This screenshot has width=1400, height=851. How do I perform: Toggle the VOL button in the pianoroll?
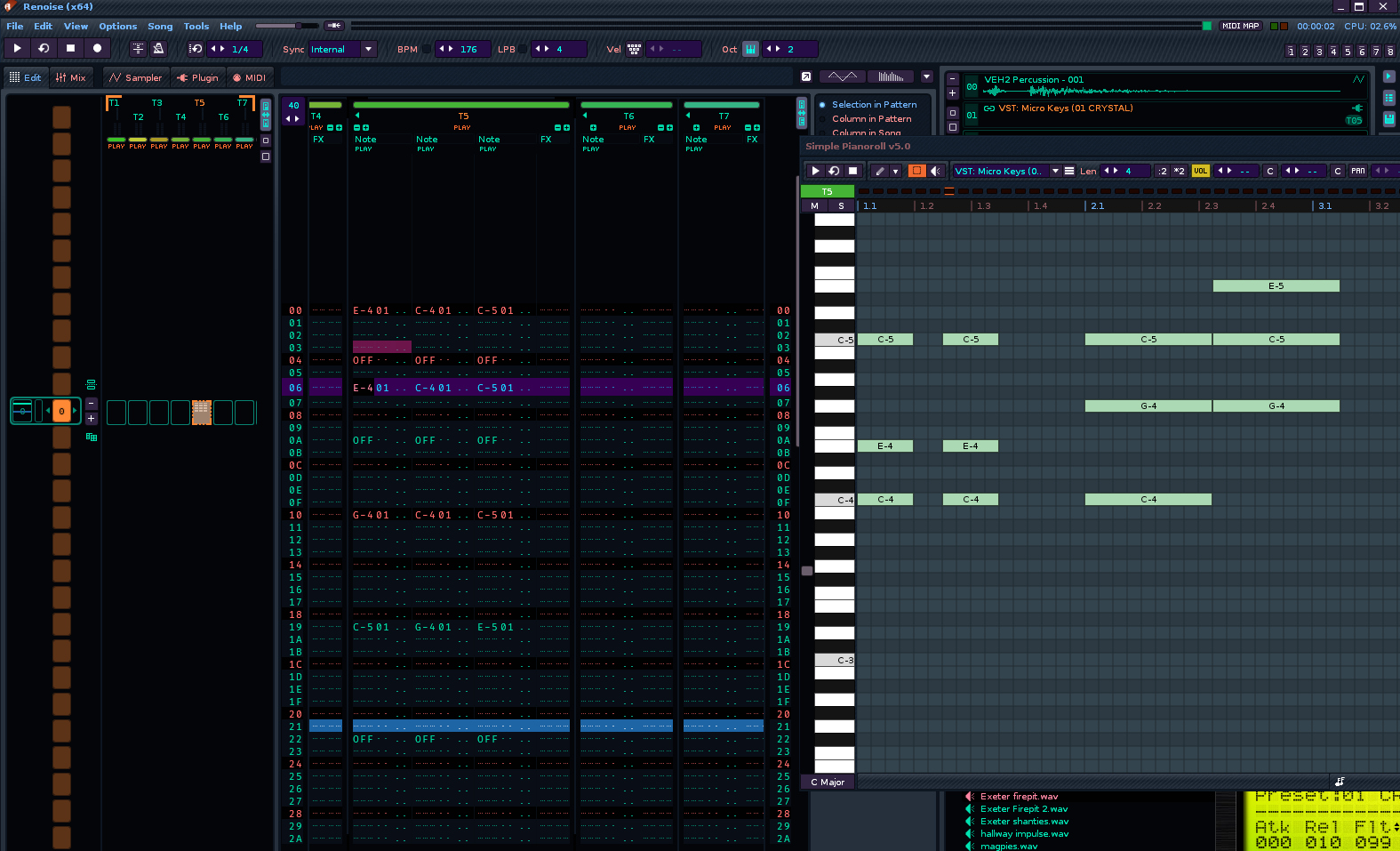click(x=1200, y=171)
